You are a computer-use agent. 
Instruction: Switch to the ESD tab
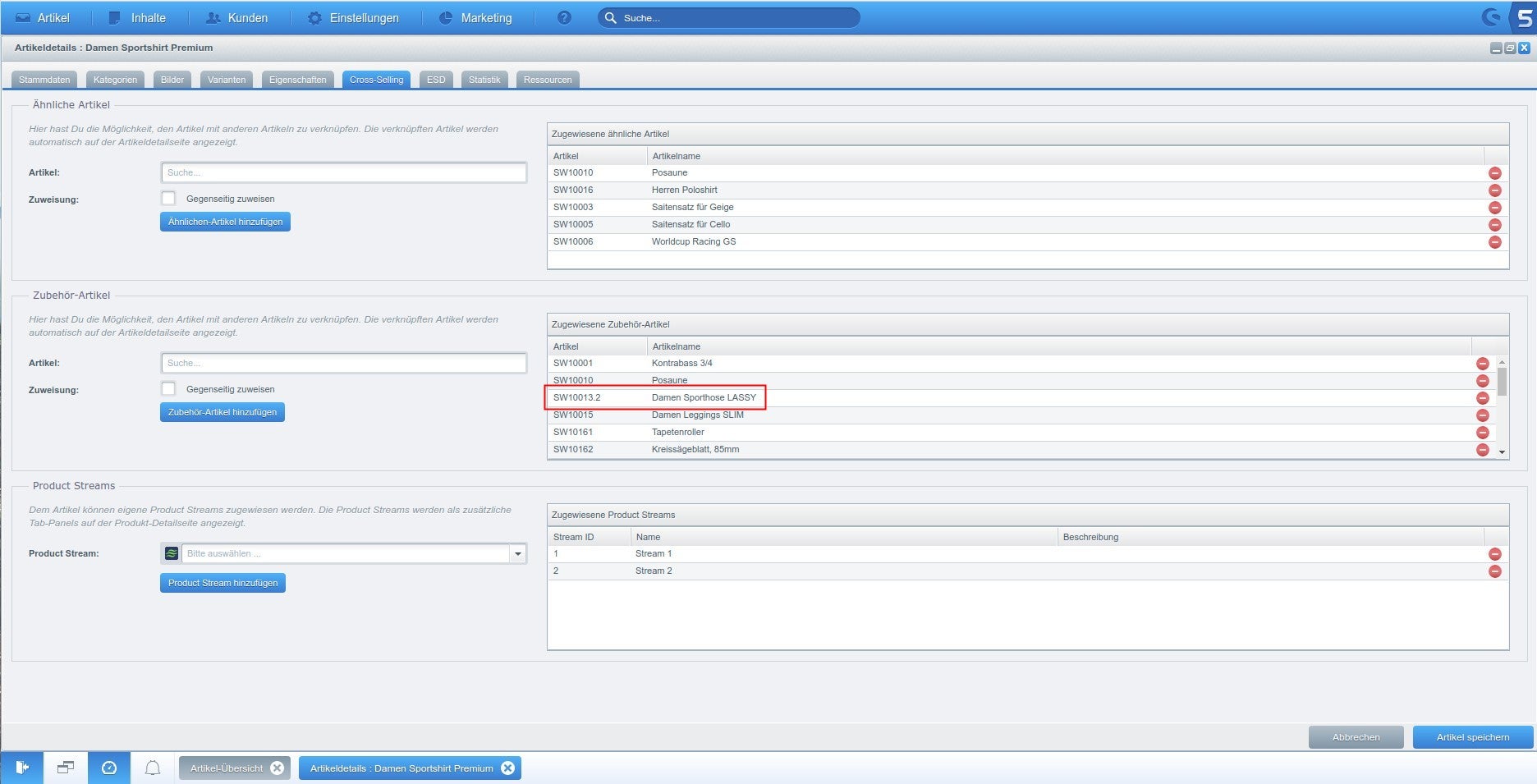pos(436,80)
